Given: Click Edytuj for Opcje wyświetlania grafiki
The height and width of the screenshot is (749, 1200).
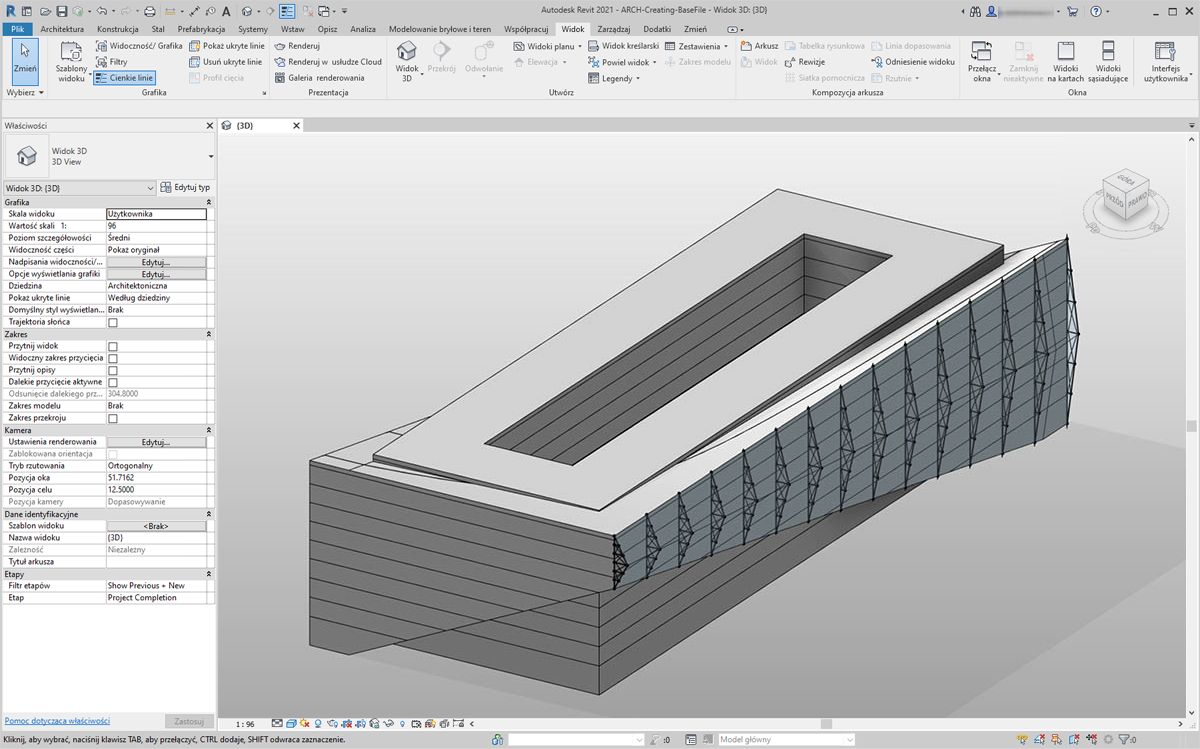Looking at the screenshot, I should pos(156,274).
